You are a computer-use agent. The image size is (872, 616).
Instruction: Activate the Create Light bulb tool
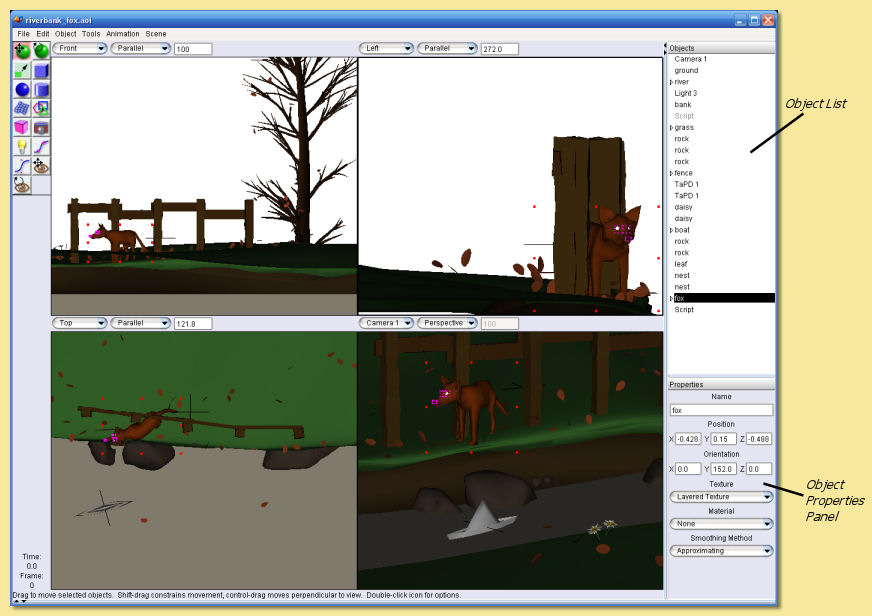pos(22,146)
